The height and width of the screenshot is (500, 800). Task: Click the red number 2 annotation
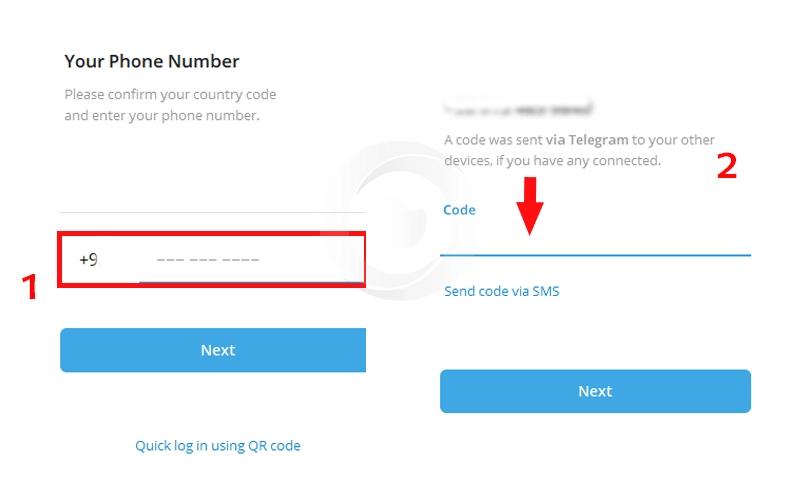tap(727, 167)
